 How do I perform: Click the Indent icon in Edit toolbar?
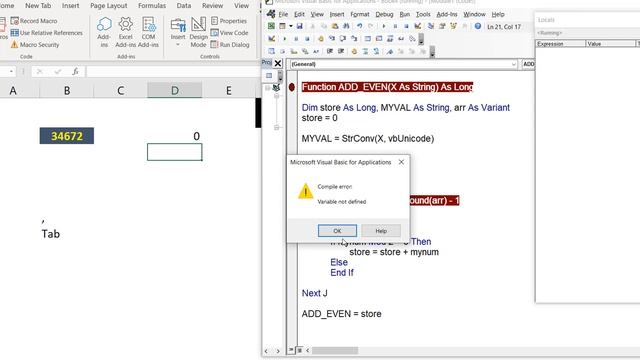329,51
